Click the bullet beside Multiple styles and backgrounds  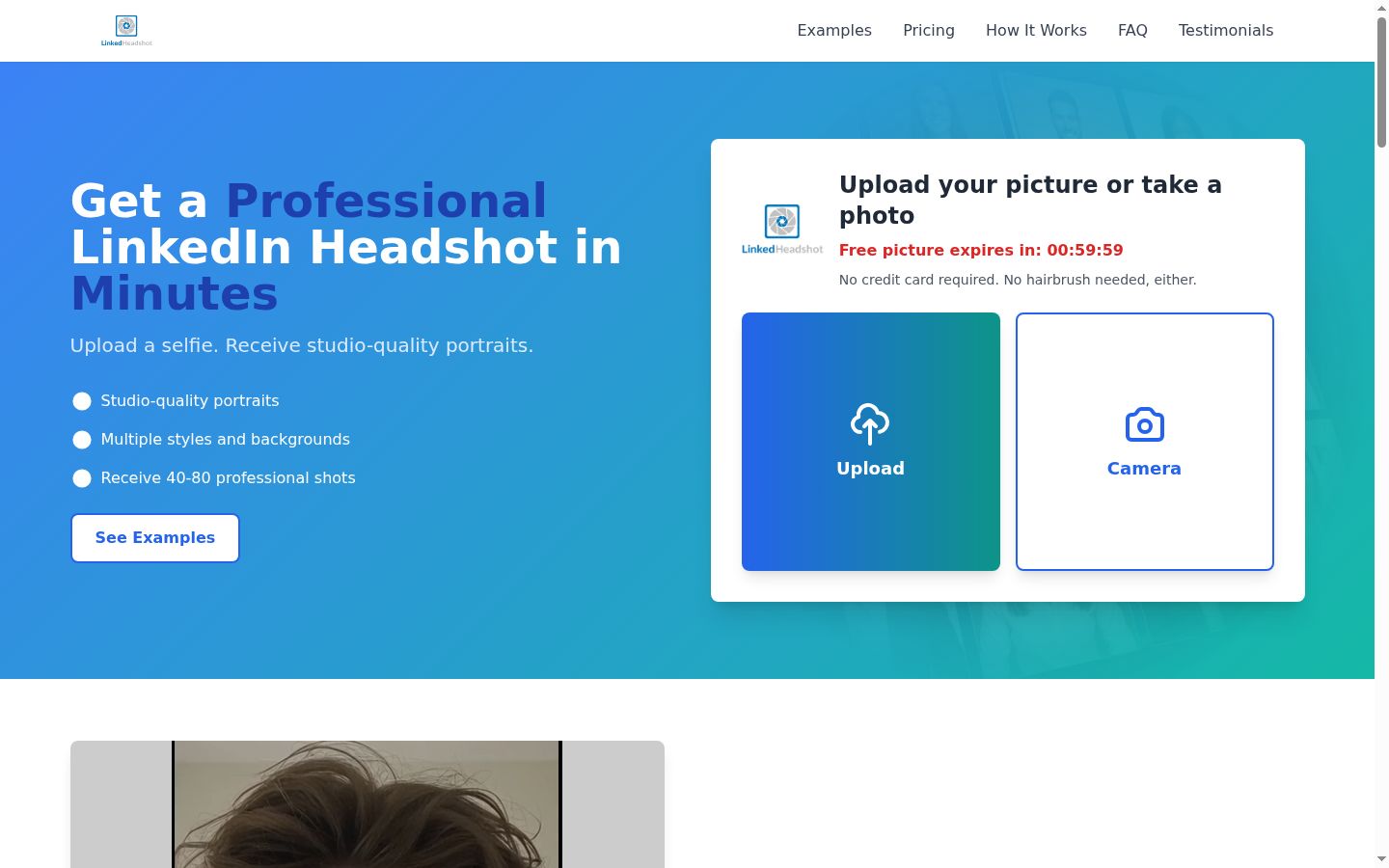click(x=82, y=440)
